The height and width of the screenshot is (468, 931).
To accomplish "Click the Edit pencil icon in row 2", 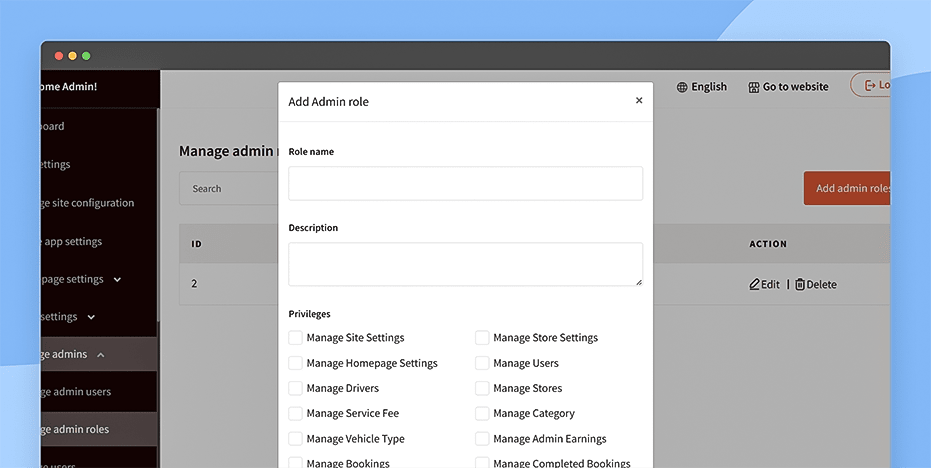I will [755, 284].
